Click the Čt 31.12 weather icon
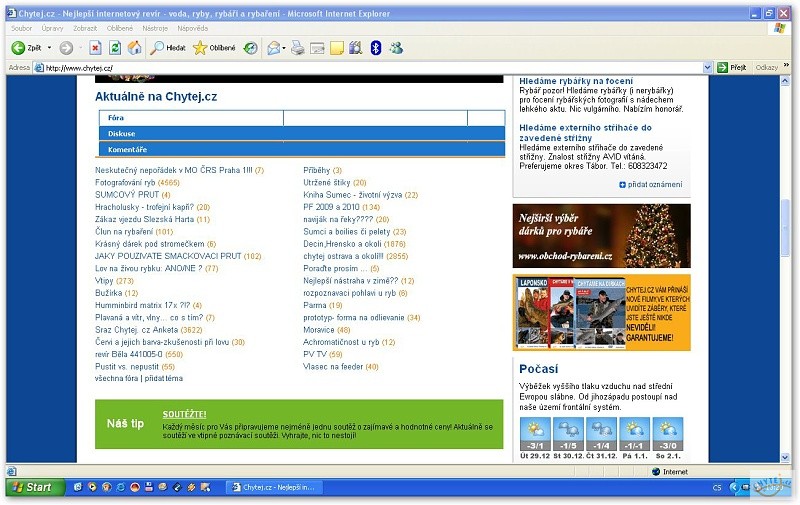This screenshot has width=800, height=505. (602, 434)
